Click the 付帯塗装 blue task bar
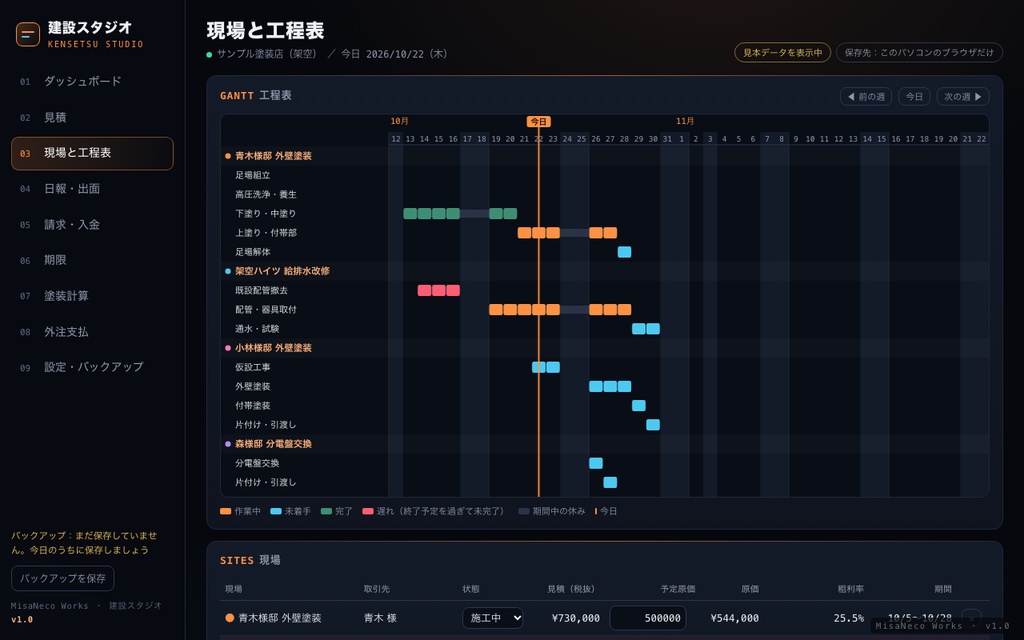Screen dimensions: 1024x640 pyautogui.click(x=639, y=406)
